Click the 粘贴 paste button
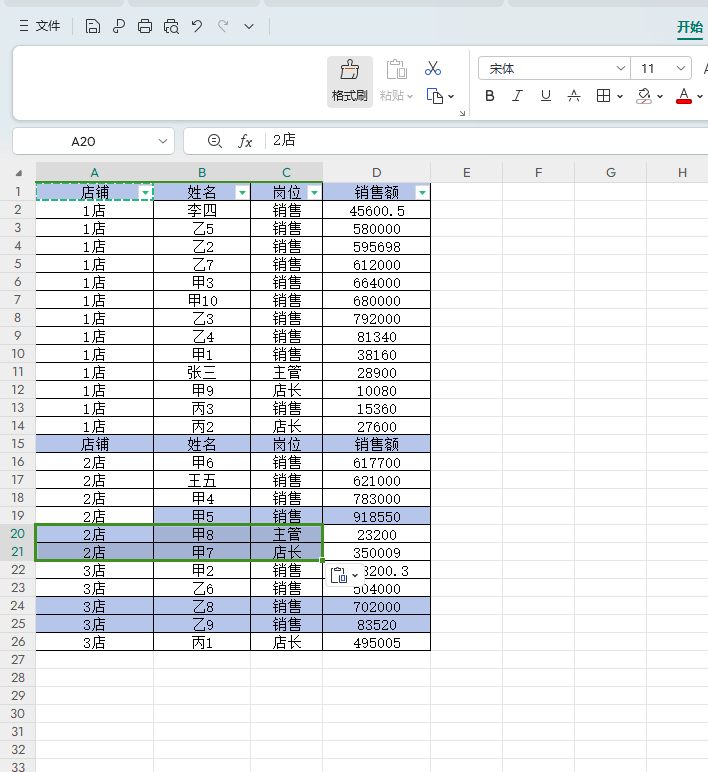 [x=396, y=81]
